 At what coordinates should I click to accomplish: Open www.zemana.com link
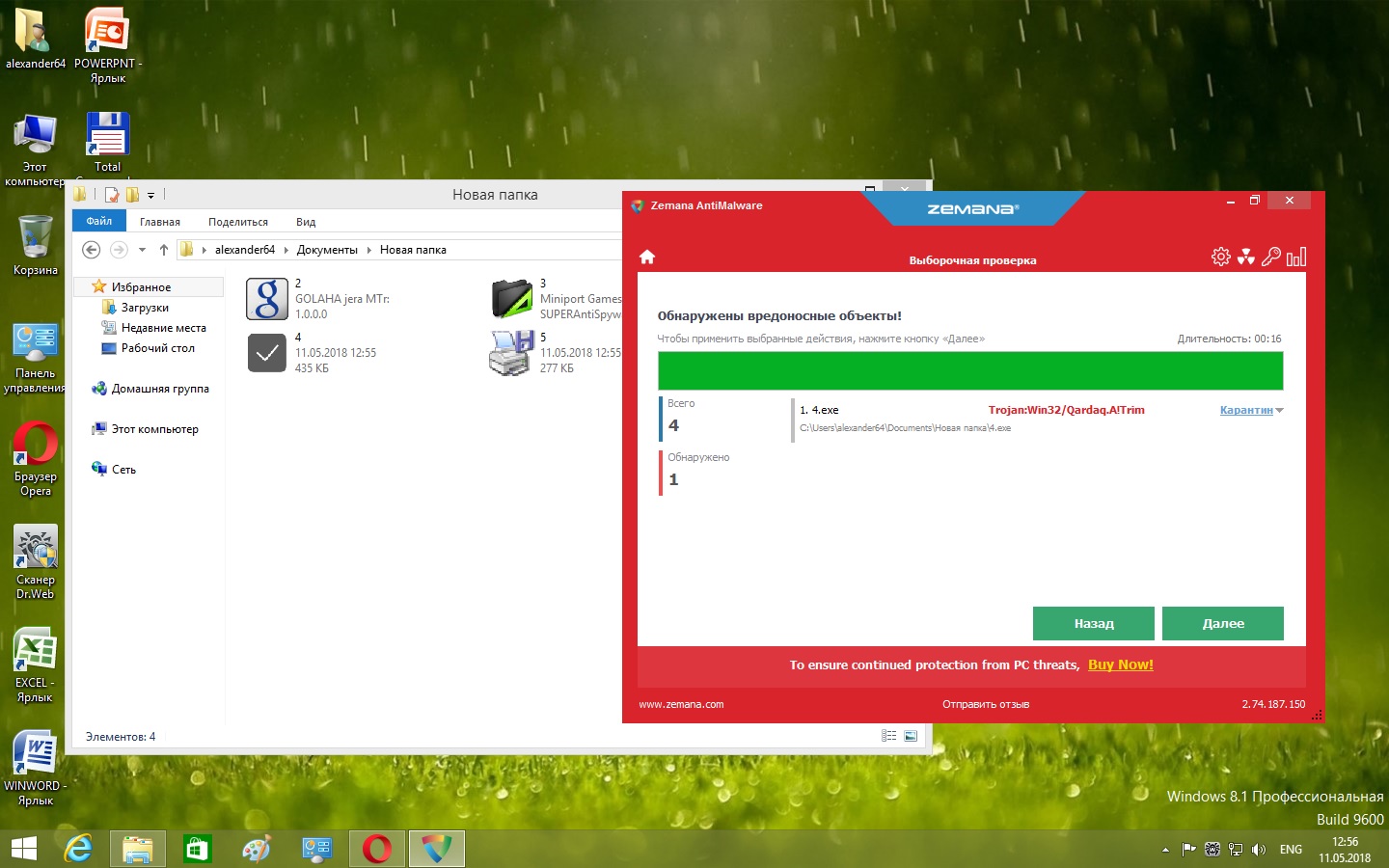tap(681, 704)
